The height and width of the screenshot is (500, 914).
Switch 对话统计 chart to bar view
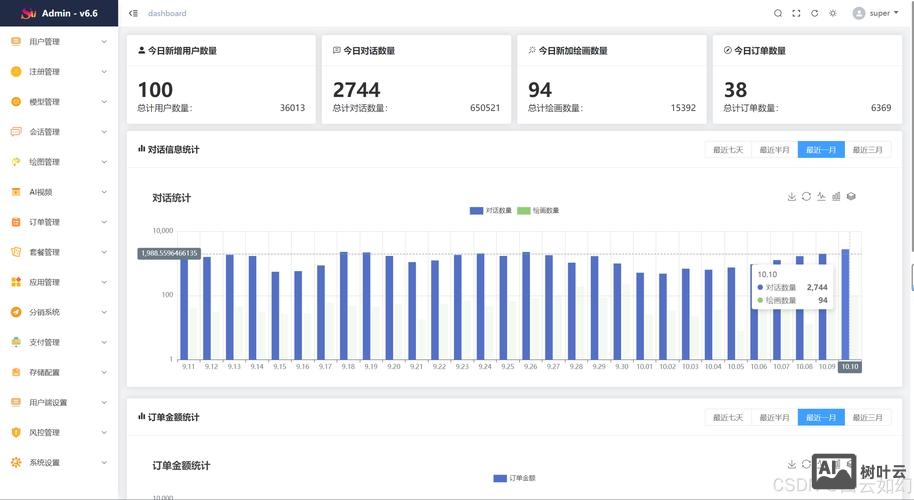click(x=836, y=197)
